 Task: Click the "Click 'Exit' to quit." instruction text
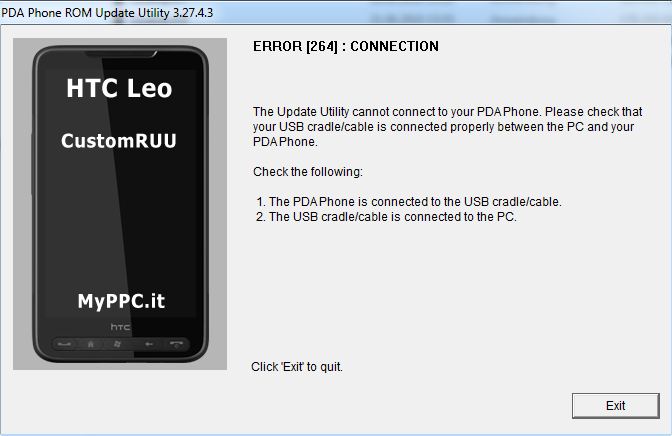297,367
